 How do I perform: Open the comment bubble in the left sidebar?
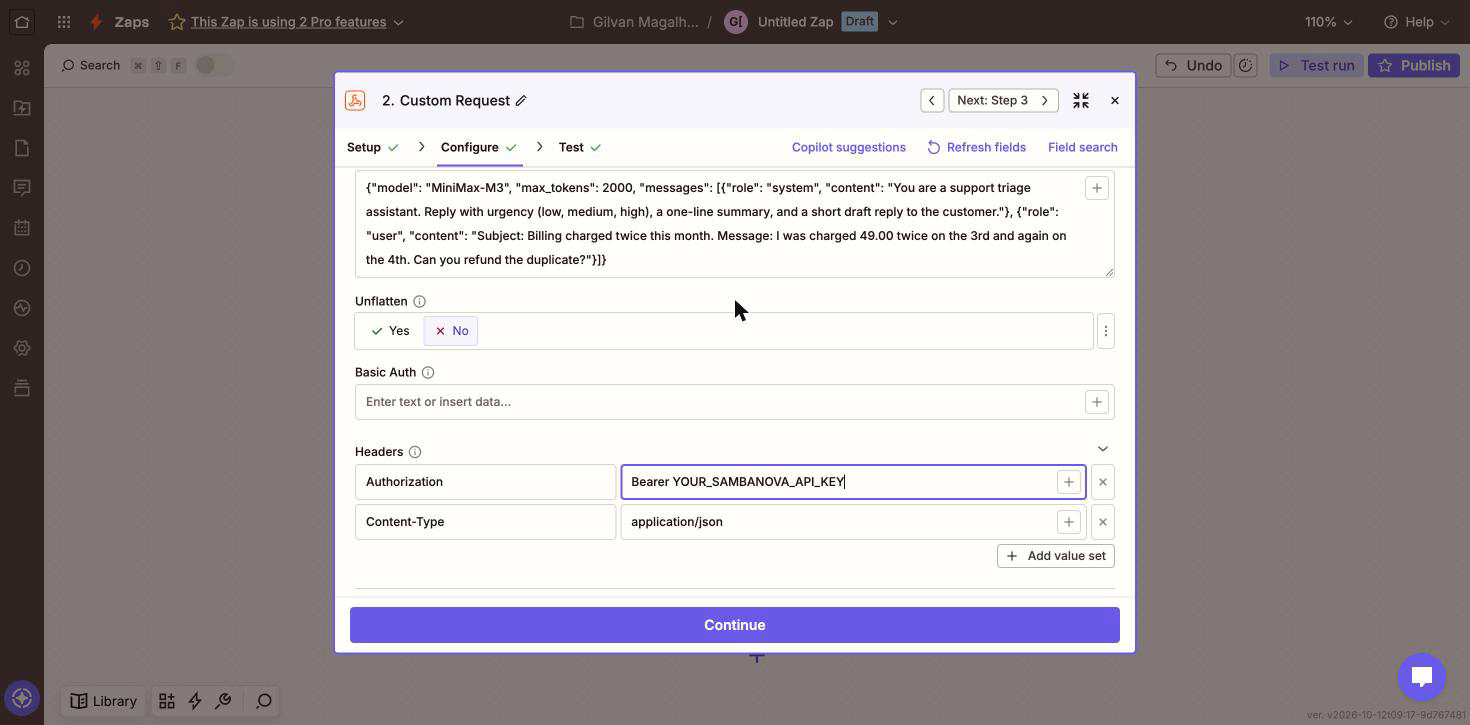click(x=22, y=188)
